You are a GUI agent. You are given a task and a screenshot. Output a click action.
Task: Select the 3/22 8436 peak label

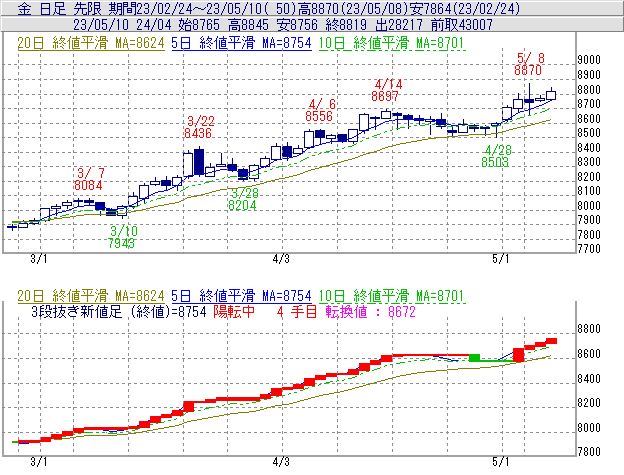[x=199, y=127]
